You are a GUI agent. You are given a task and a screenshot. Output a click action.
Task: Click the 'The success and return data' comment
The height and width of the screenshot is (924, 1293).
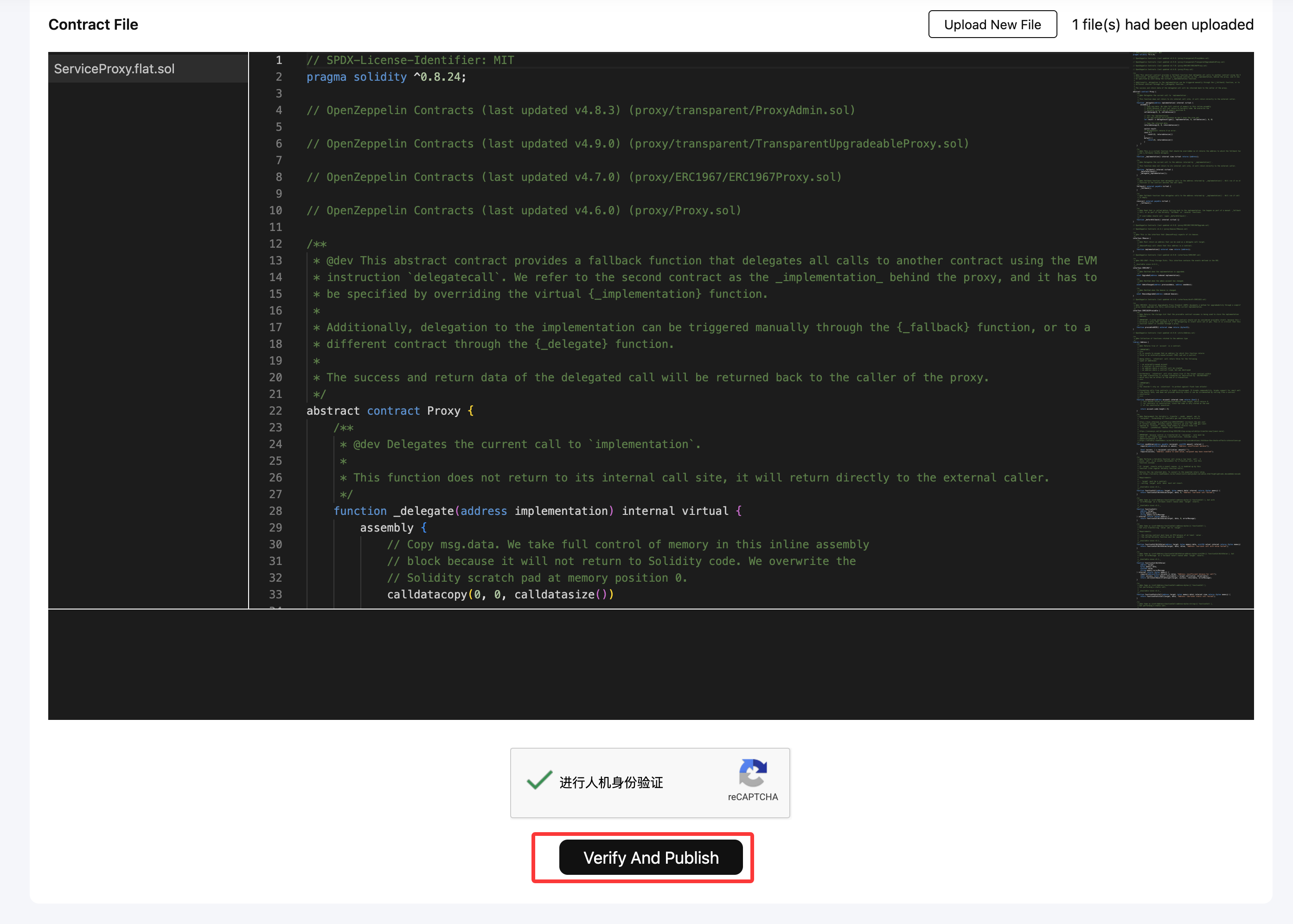tap(651, 378)
